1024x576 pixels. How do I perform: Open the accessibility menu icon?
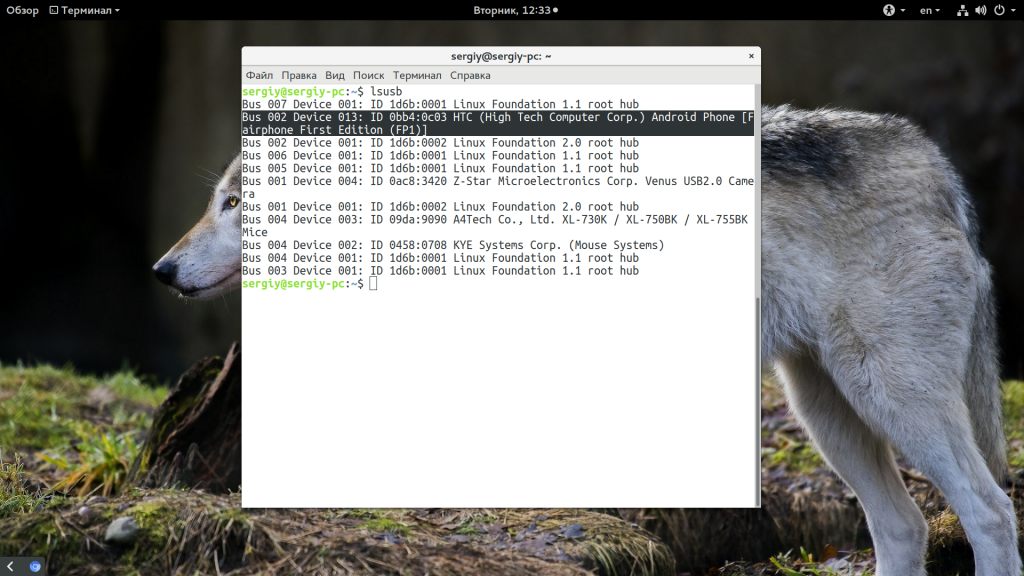click(887, 10)
